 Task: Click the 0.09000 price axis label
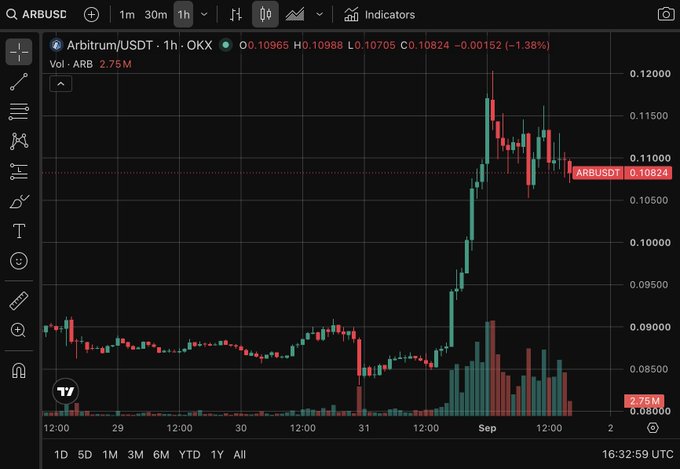point(650,327)
